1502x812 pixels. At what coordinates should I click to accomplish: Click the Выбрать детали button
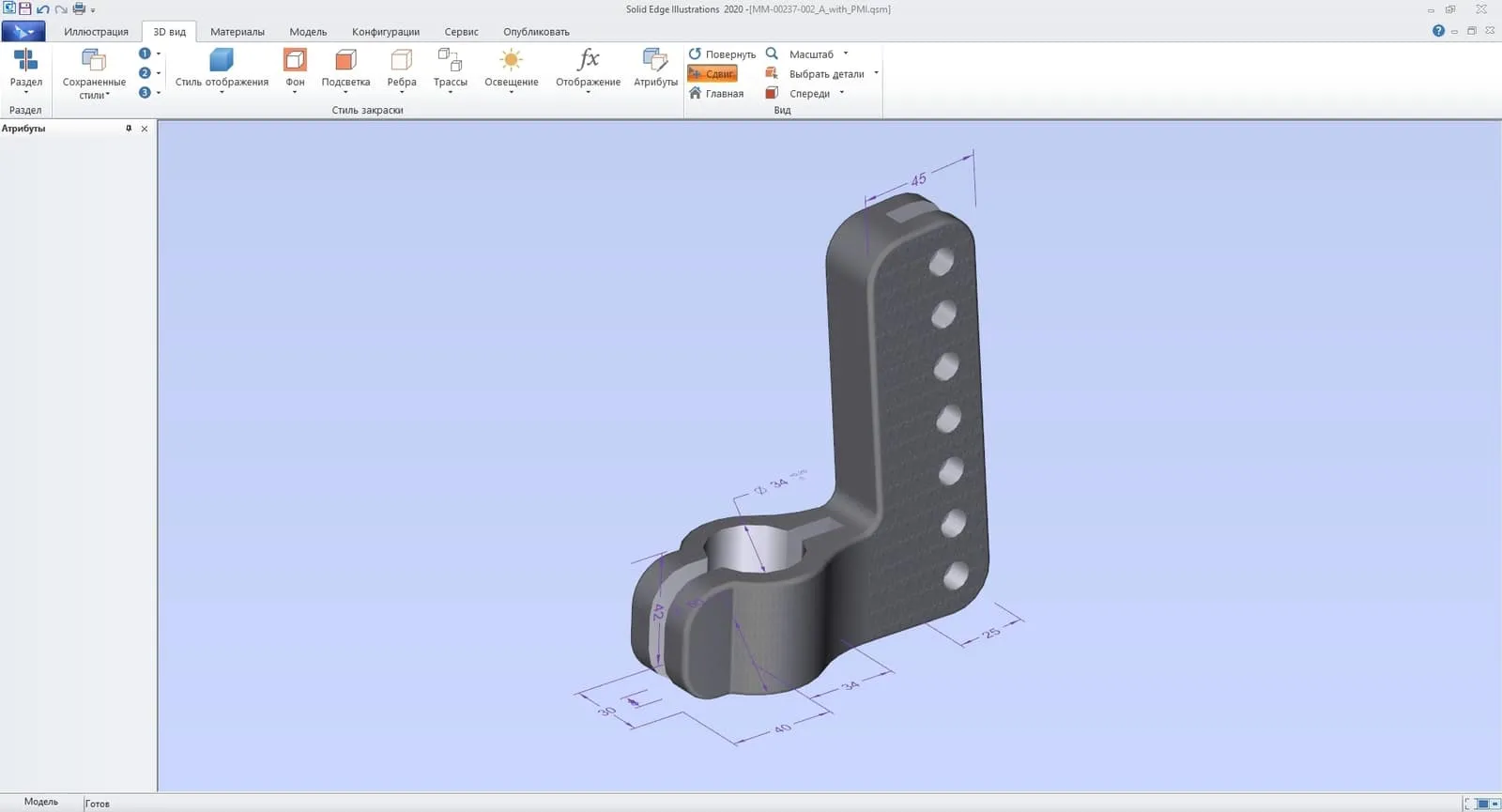(x=816, y=73)
